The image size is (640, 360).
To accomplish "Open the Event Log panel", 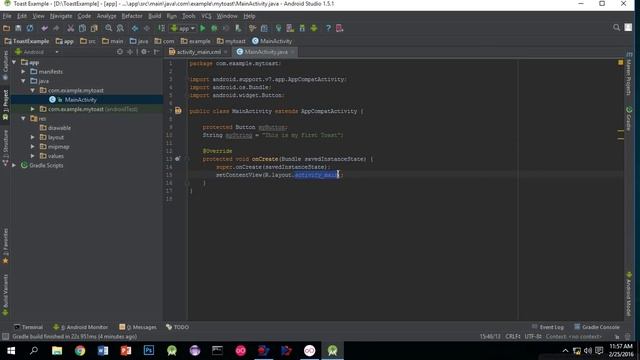I will [x=548, y=327].
